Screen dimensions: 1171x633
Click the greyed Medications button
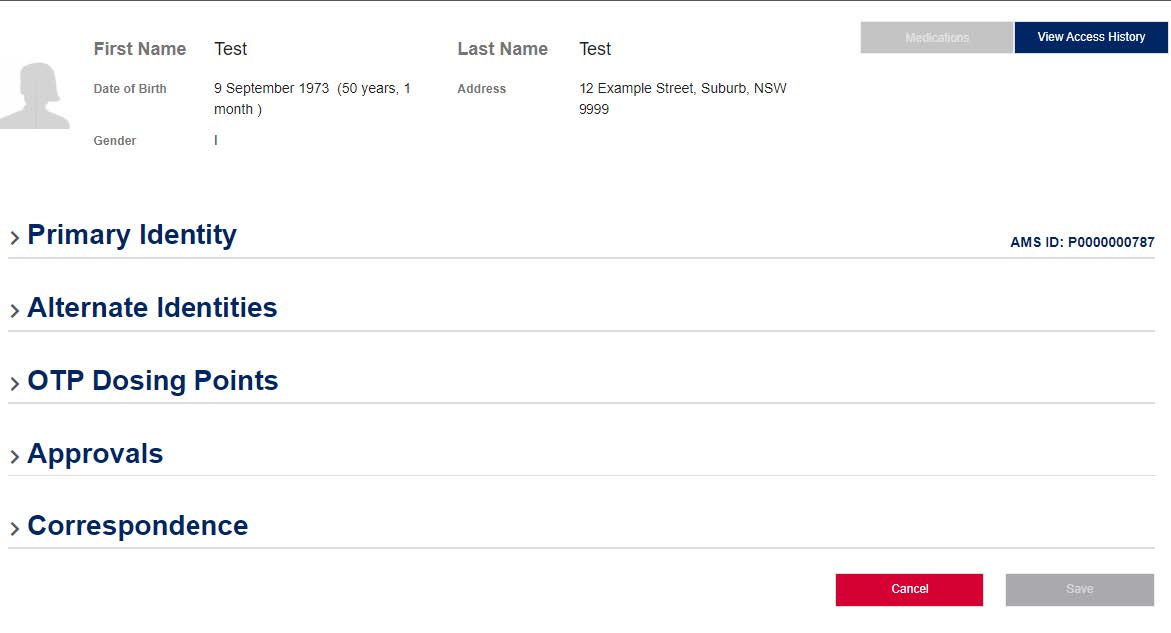point(937,38)
